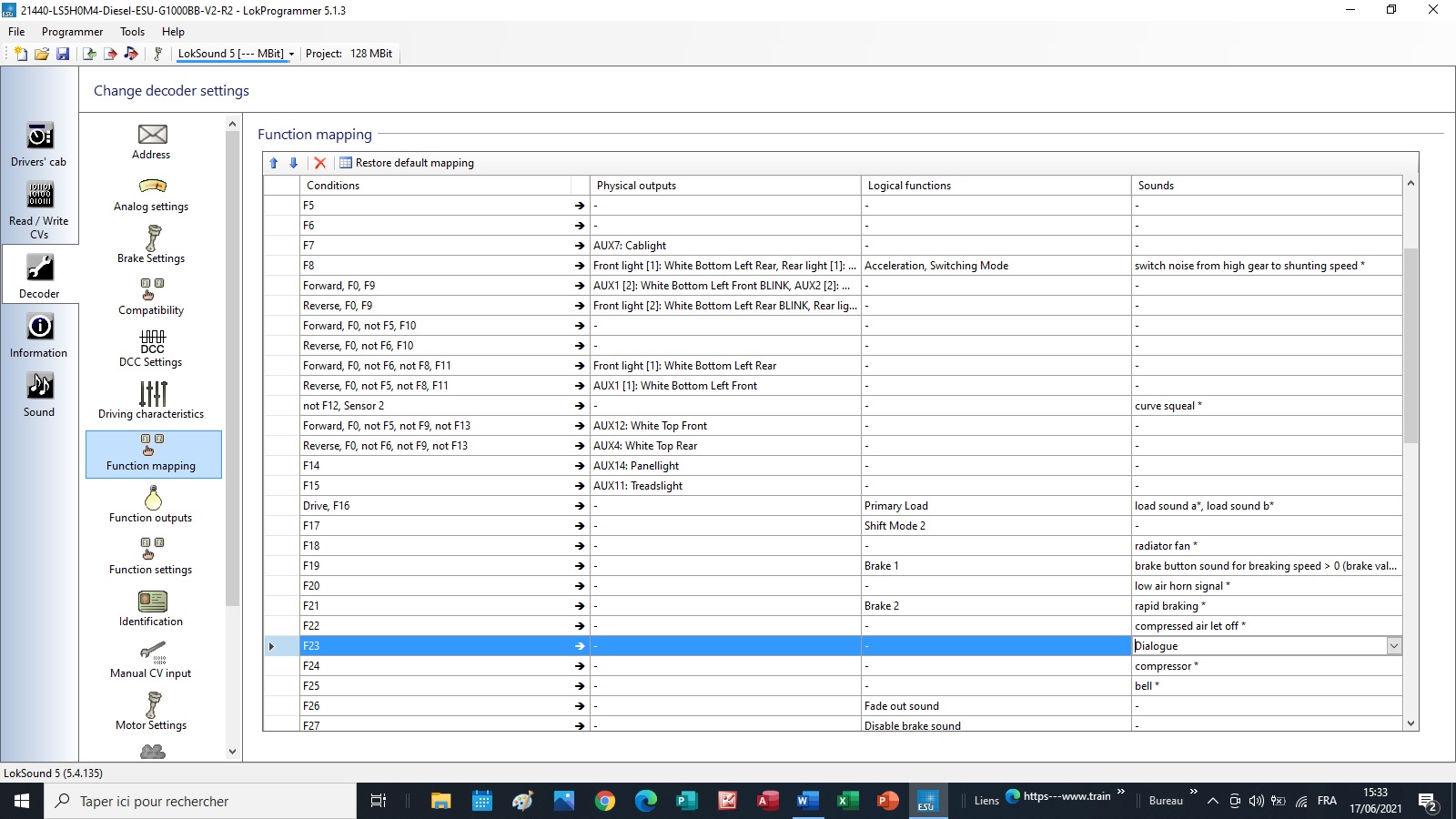
Task: Open Function settings category
Action: (x=151, y=557)
